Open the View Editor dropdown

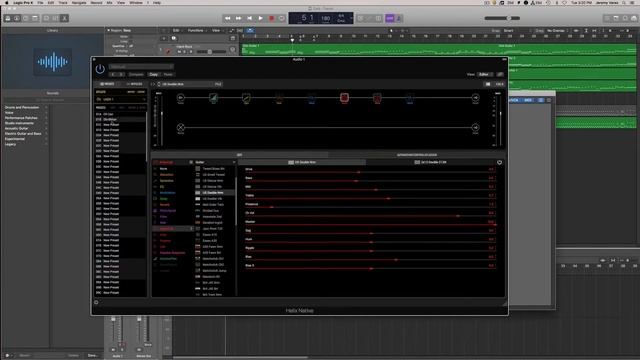coord(485,75)
